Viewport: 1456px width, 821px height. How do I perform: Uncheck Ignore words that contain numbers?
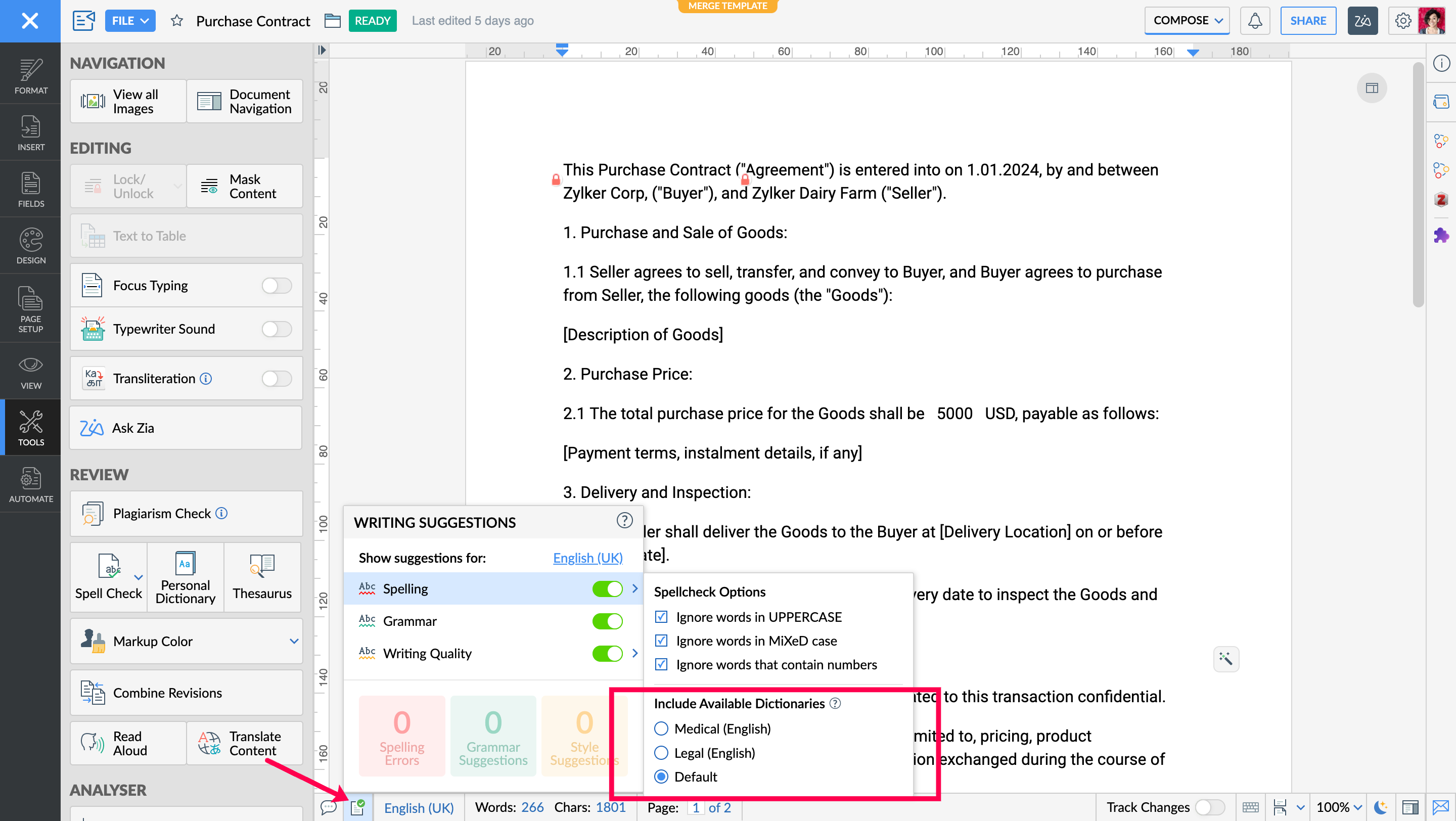pyautogui.click(x=661, y=664)
